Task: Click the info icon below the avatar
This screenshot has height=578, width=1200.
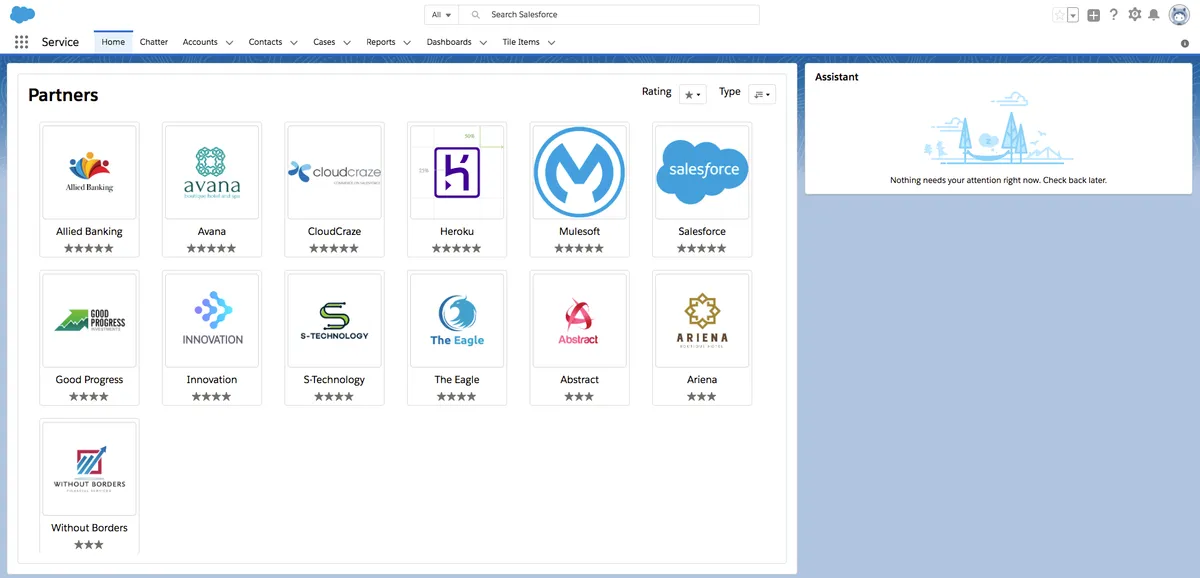Action: pyautogui.click(x=1185, y=44)
